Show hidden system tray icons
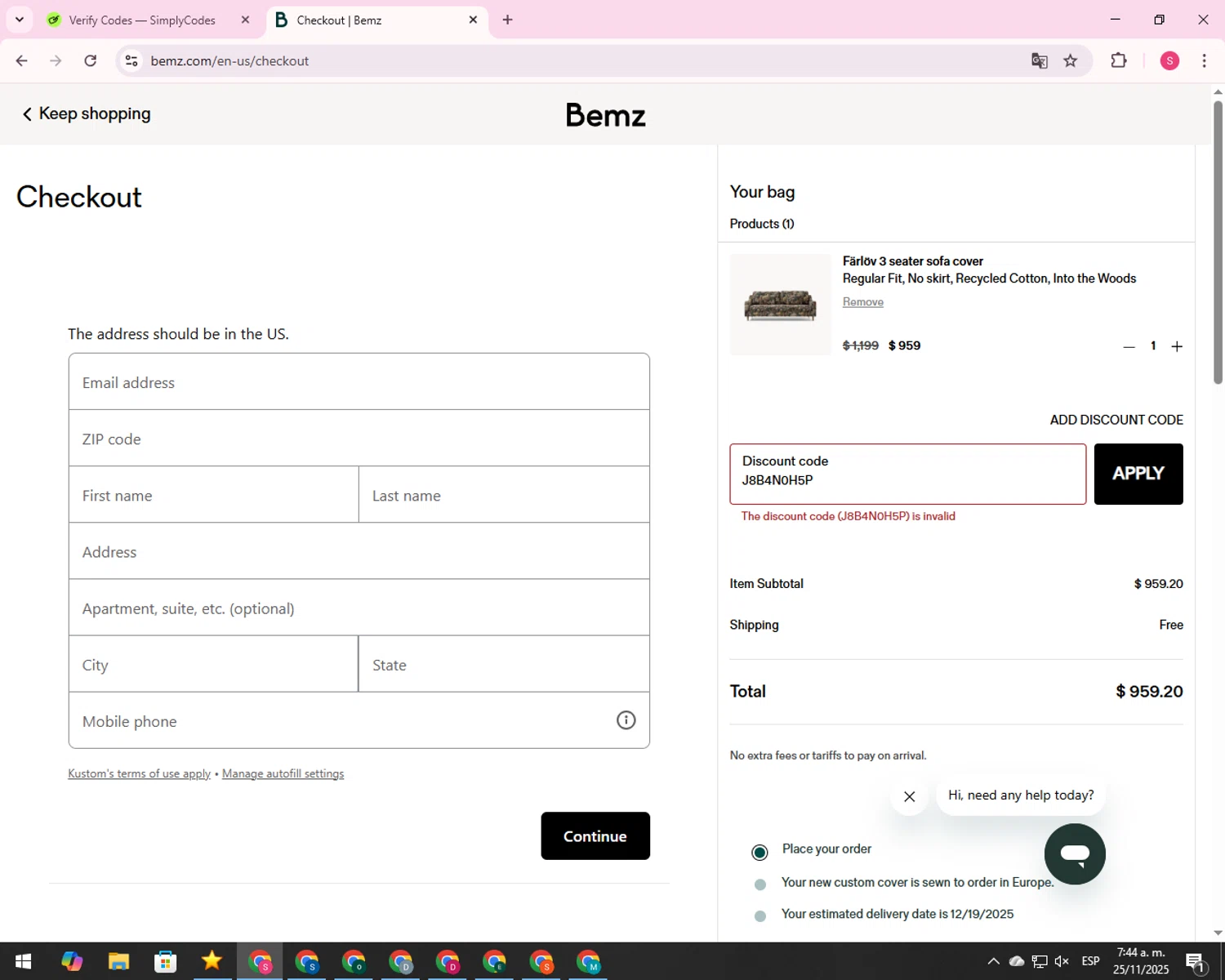The height and width of the screenshot is (980, 1225). click(x=993, y=961)
